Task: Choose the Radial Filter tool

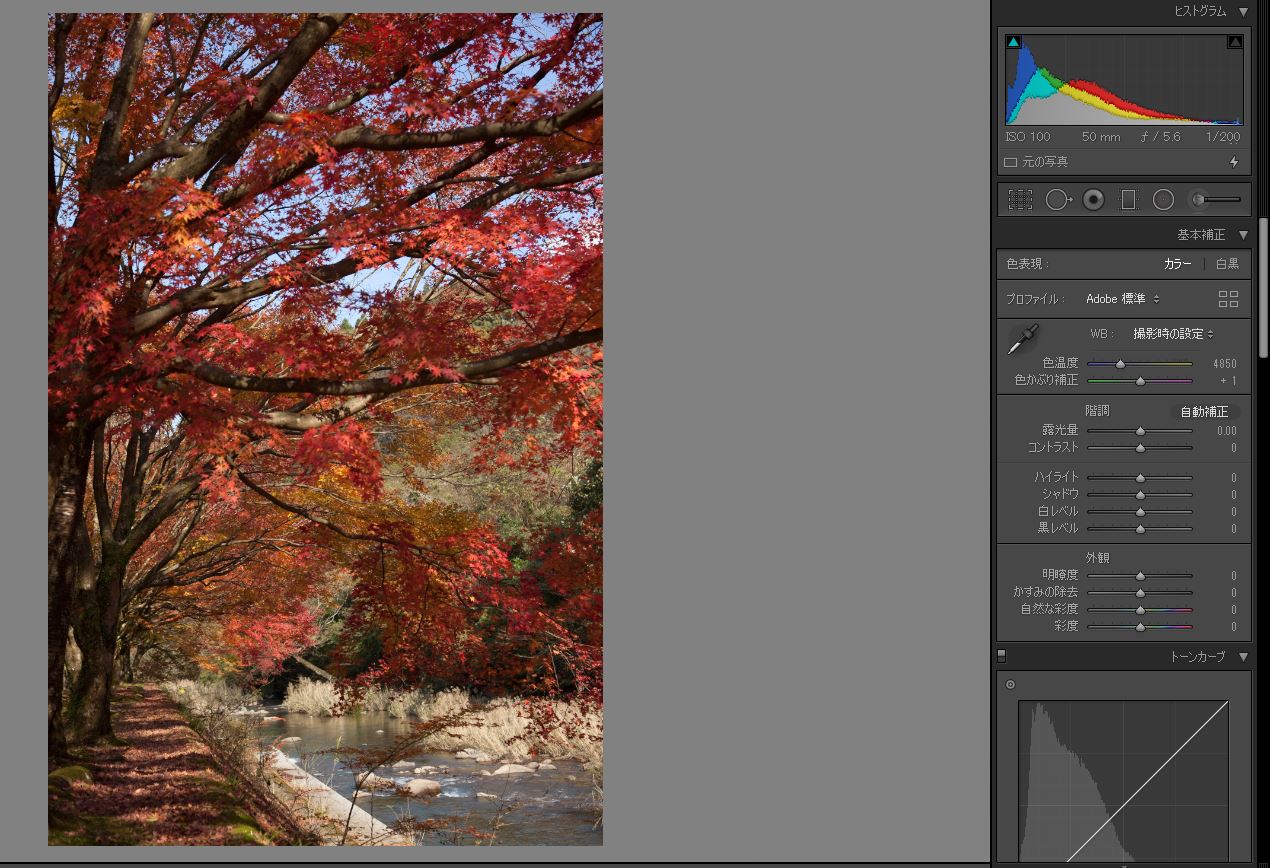Action: pyautogui.click(x=1163, y=200)
